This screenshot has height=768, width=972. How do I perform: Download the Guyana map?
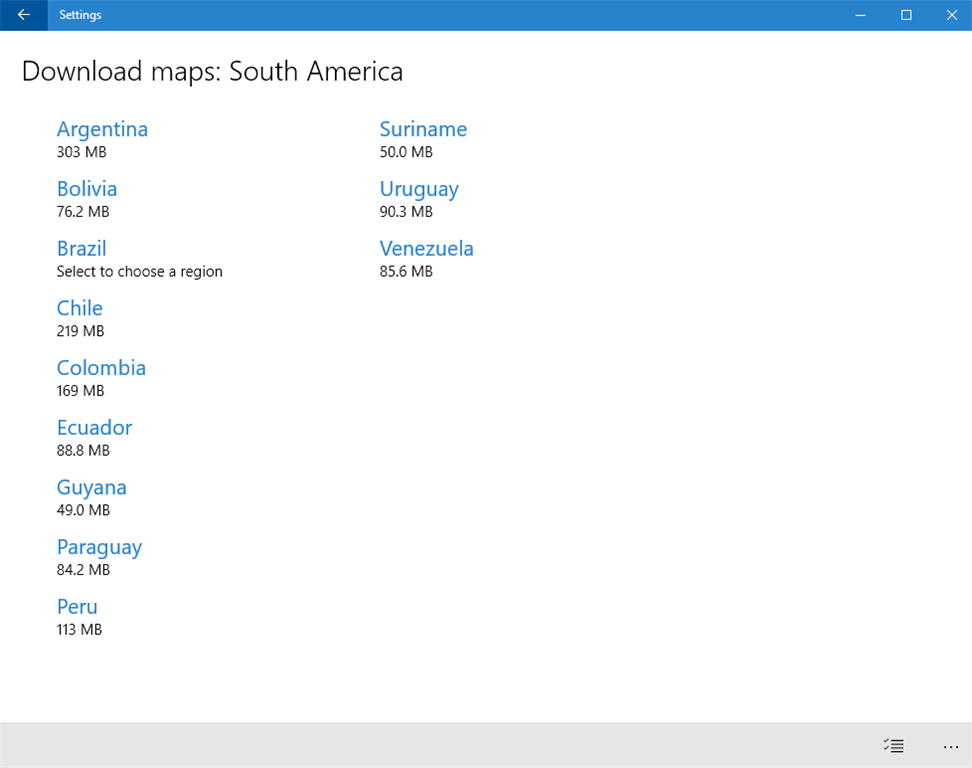click(x=91, y=487)
